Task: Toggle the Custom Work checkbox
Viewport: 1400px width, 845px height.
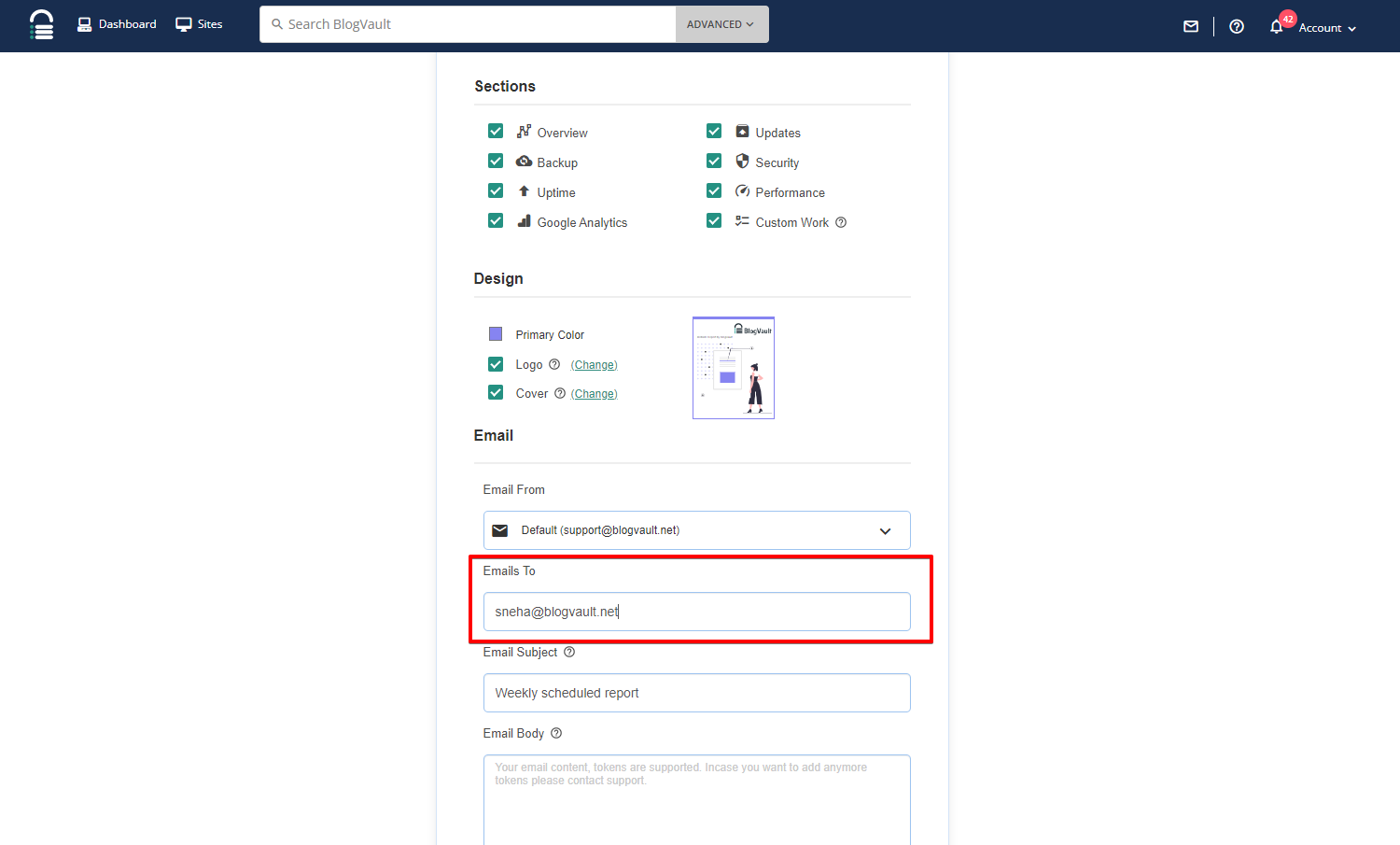Action: pyautogui.click(x=714, y=220)
